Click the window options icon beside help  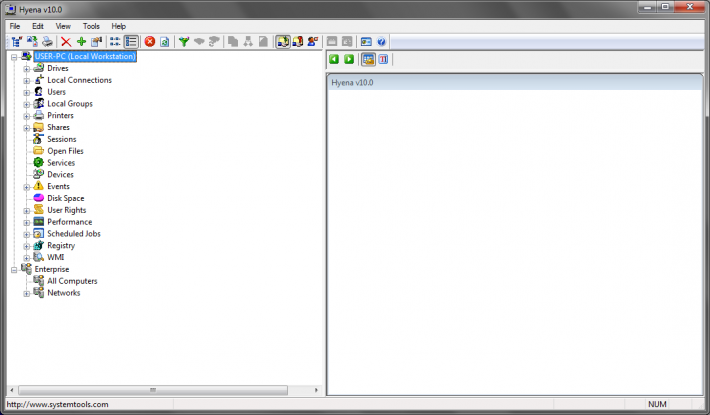coord(366,42)
